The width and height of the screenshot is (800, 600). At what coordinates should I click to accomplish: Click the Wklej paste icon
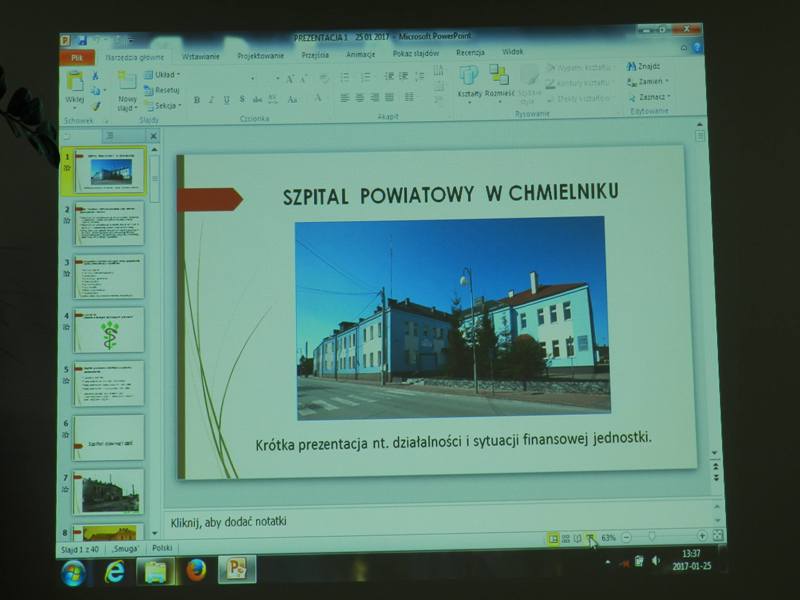[x=75, y=82]
